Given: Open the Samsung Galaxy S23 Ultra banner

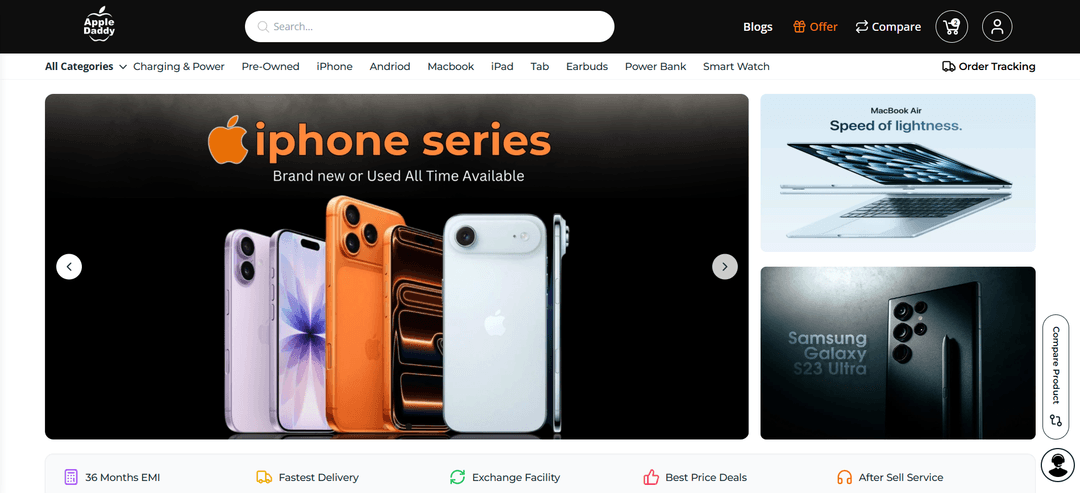Looking at the screenshot, I should [897, 353].
